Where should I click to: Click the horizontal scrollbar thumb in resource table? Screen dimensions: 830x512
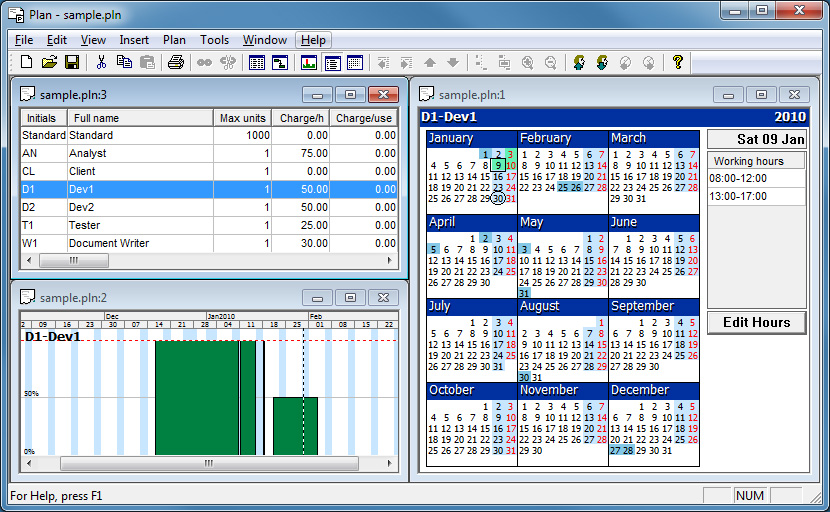point(74,261)
